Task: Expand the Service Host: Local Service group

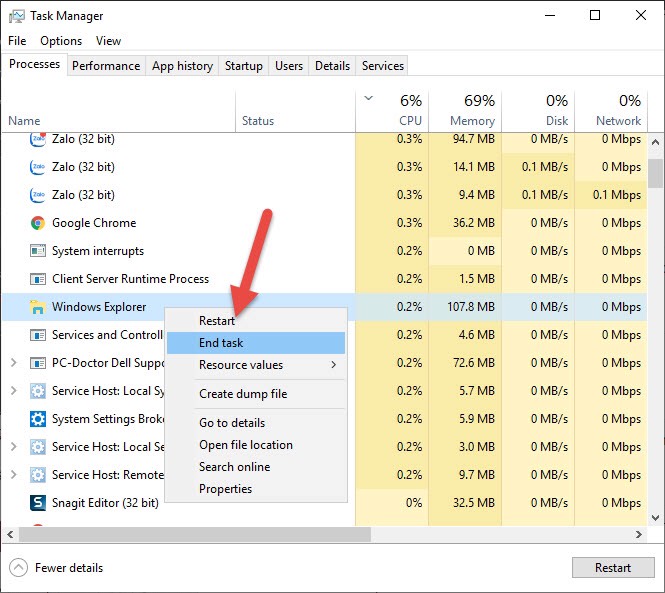Action: 13,447
